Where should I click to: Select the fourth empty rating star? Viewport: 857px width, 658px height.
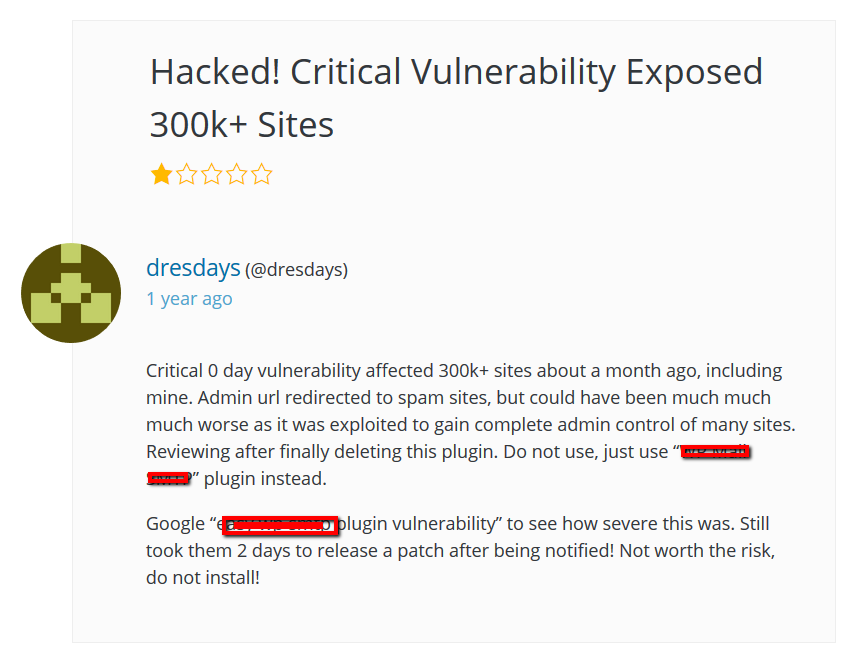[236, 174]
